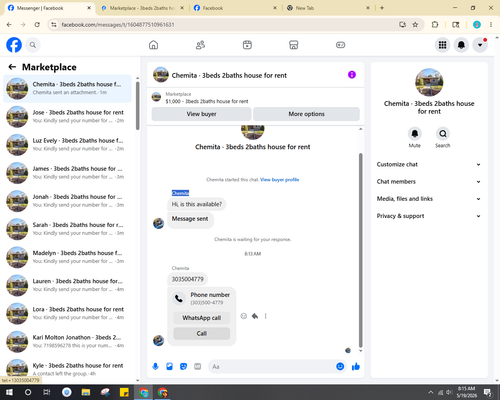Click the Call button under phone number

pos(202,333)
